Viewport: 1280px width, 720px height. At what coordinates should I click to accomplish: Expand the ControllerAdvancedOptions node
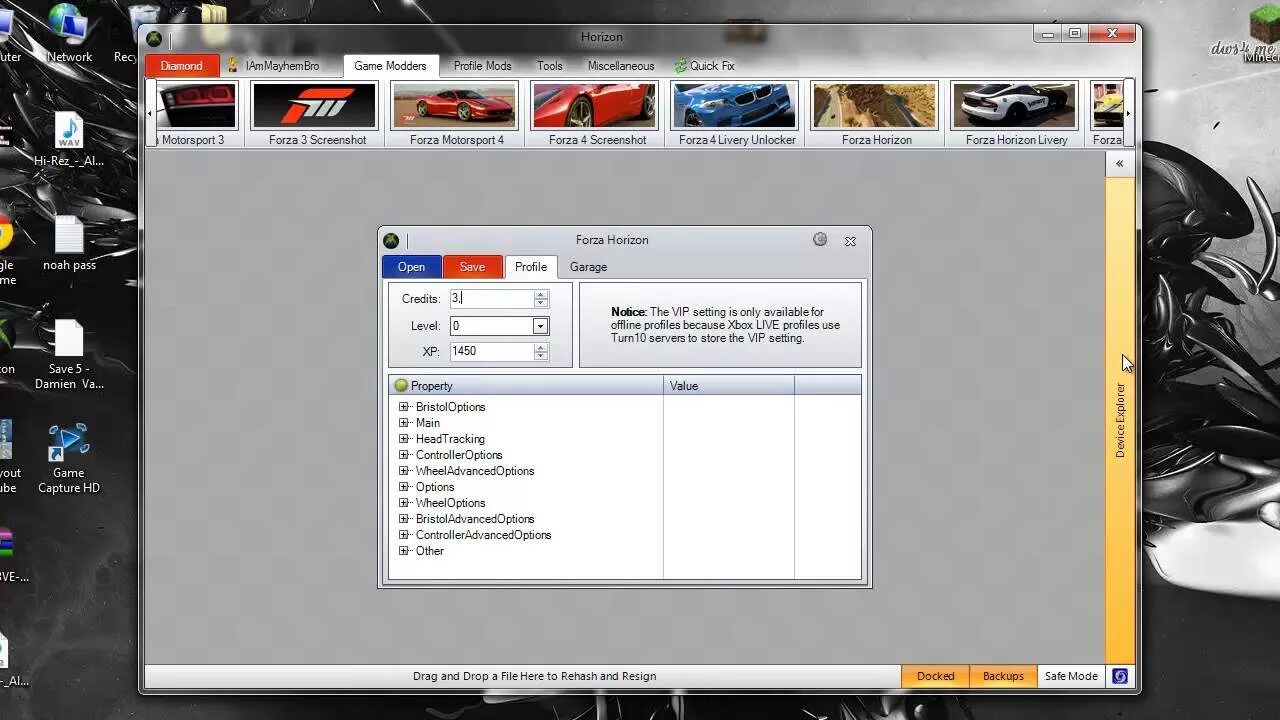point(404,535)
